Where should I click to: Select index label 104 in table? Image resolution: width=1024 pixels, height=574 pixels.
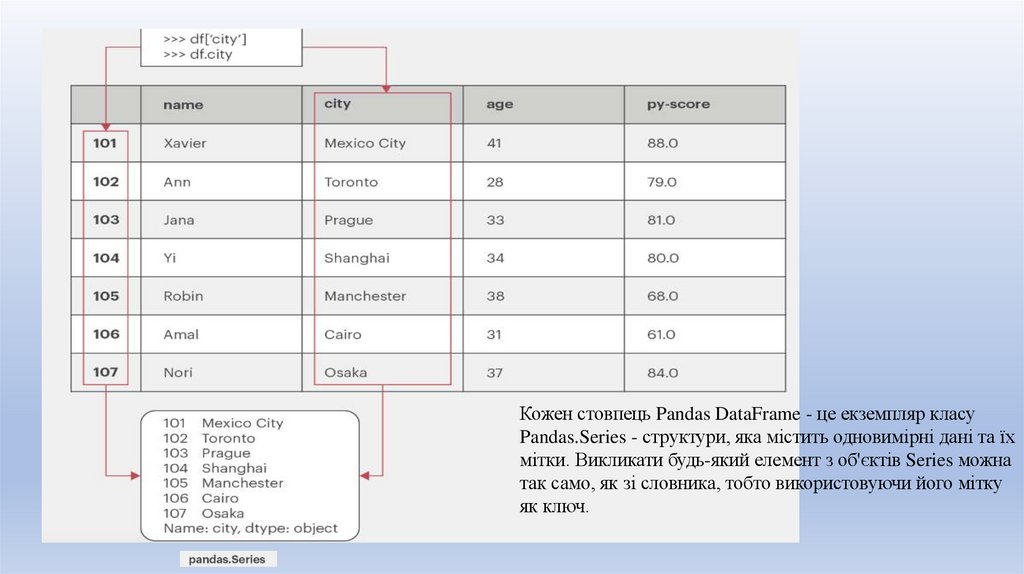click(x=106, y=258)
